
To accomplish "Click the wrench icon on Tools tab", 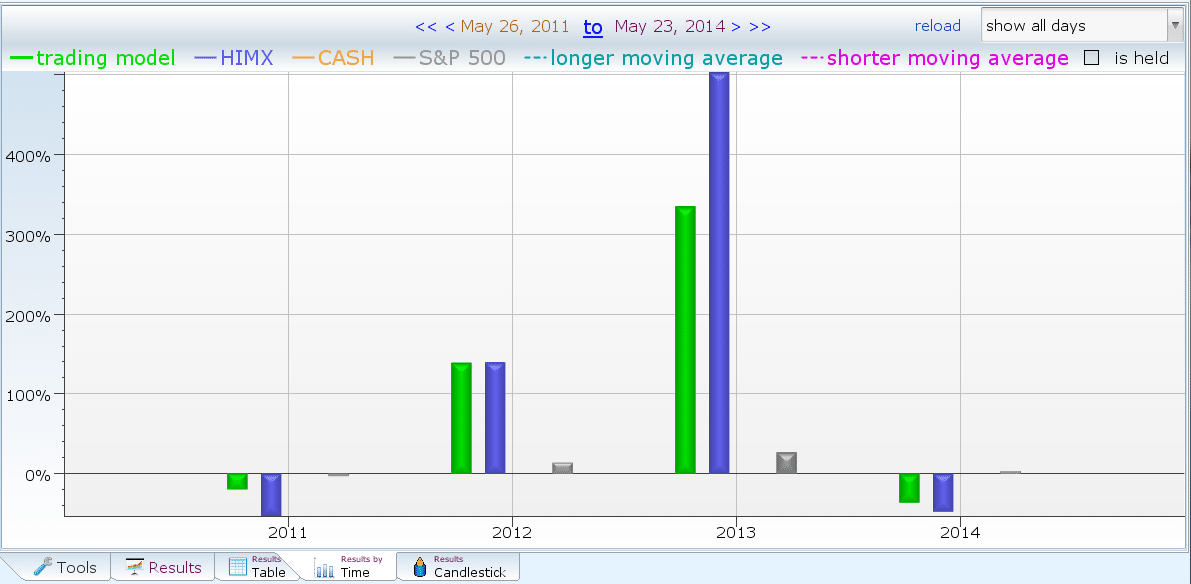I will [x=43, y=567].
